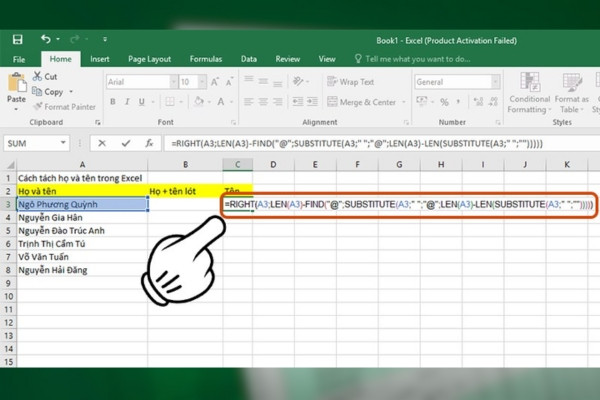The image size is (600, 400).
Task: Click the Cut scissors button
Action: (45, 77)
